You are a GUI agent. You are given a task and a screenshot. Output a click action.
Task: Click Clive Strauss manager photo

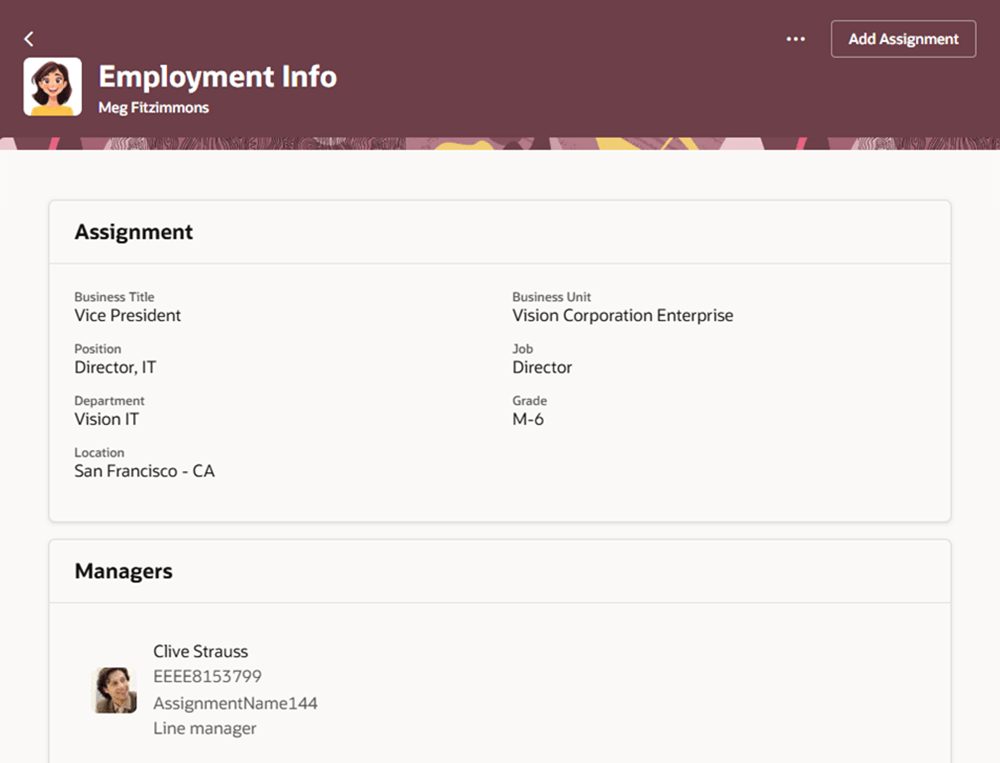click(x=114, y=690)
